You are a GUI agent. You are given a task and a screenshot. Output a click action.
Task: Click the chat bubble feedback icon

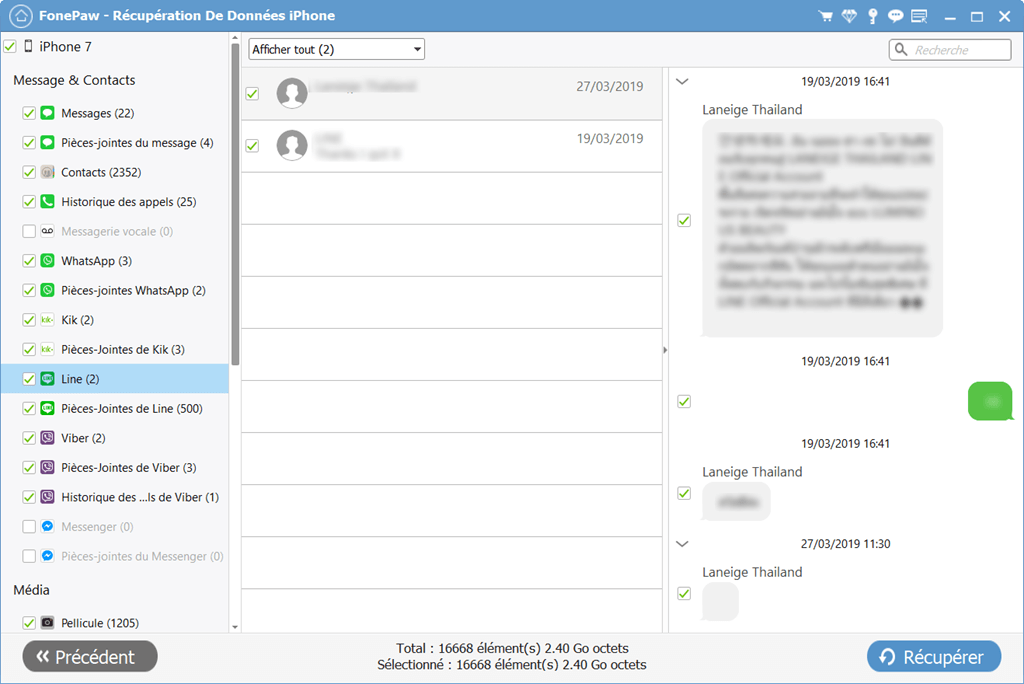click(895, 16)
